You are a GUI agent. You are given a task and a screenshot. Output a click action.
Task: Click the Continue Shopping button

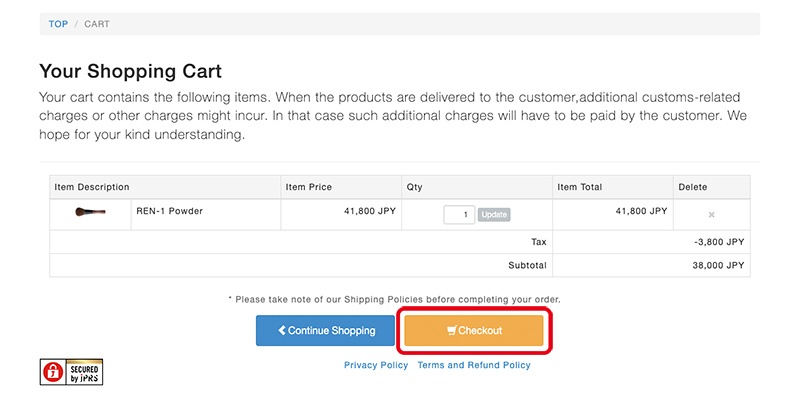[x=325, y=331]
